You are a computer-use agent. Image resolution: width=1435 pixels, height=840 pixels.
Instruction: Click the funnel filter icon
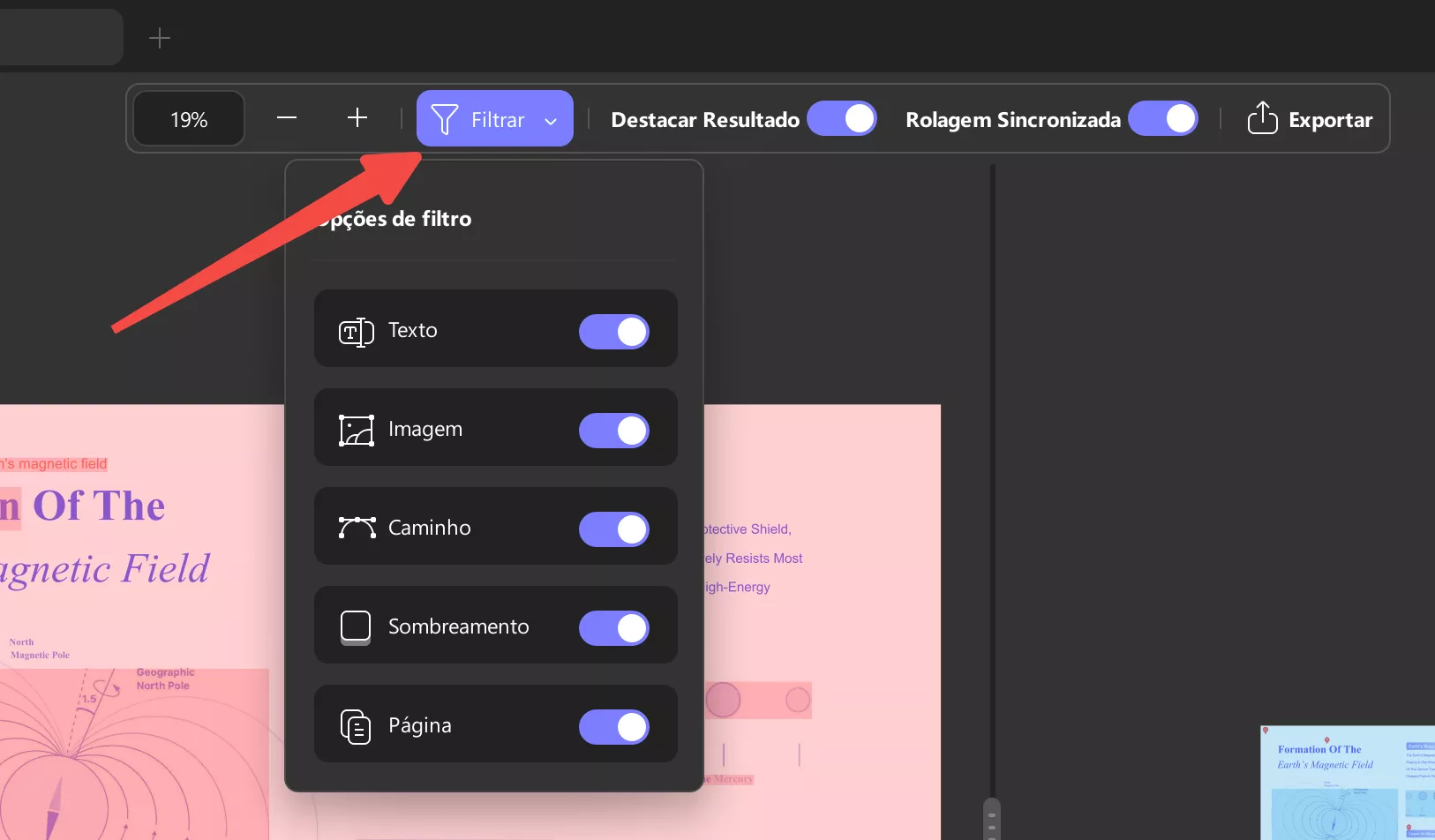445,119
